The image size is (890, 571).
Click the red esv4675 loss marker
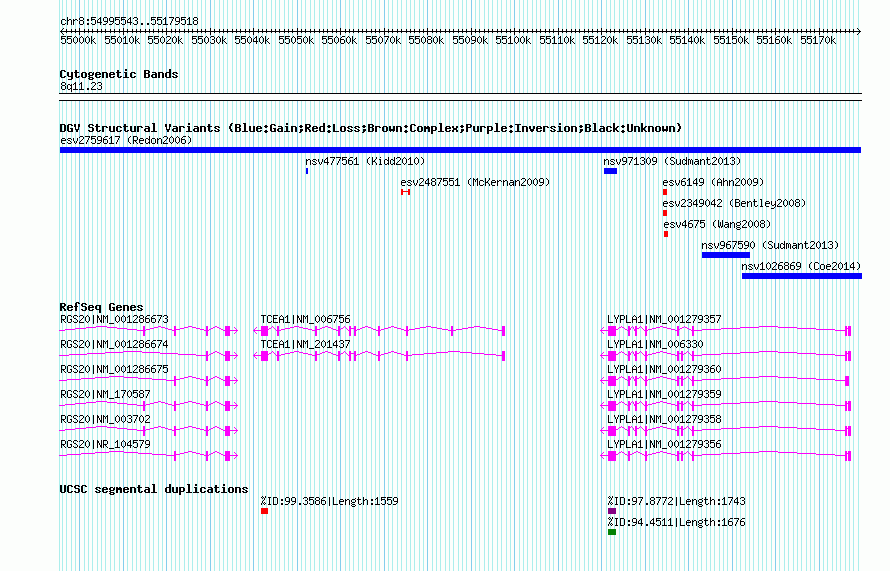666,234
